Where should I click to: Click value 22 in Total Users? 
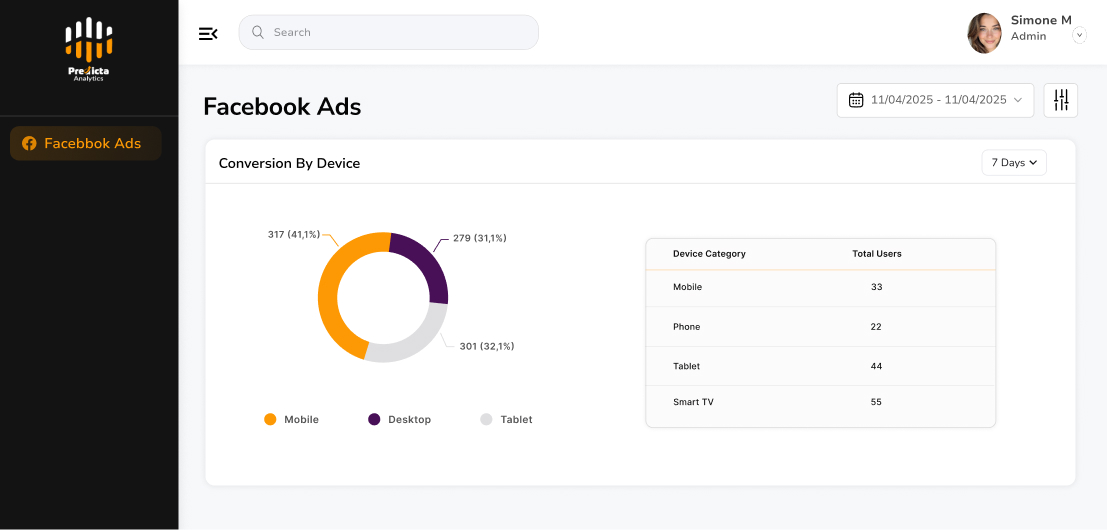[x=877, y=327]
